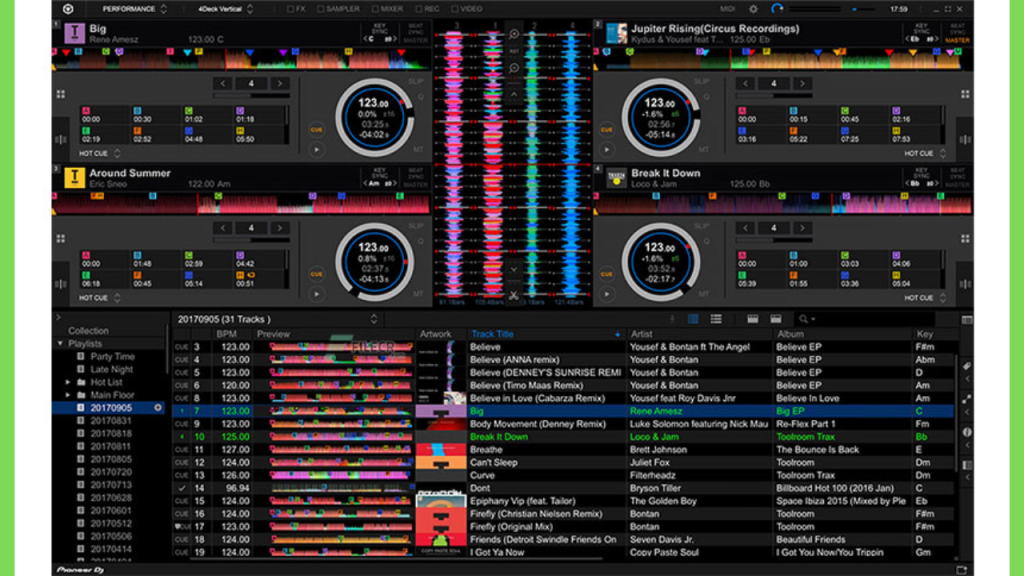The height and width of the screenshot is (576, 1024).
Task: Reset waveform zoom with RST button
Action: [514, 51]
